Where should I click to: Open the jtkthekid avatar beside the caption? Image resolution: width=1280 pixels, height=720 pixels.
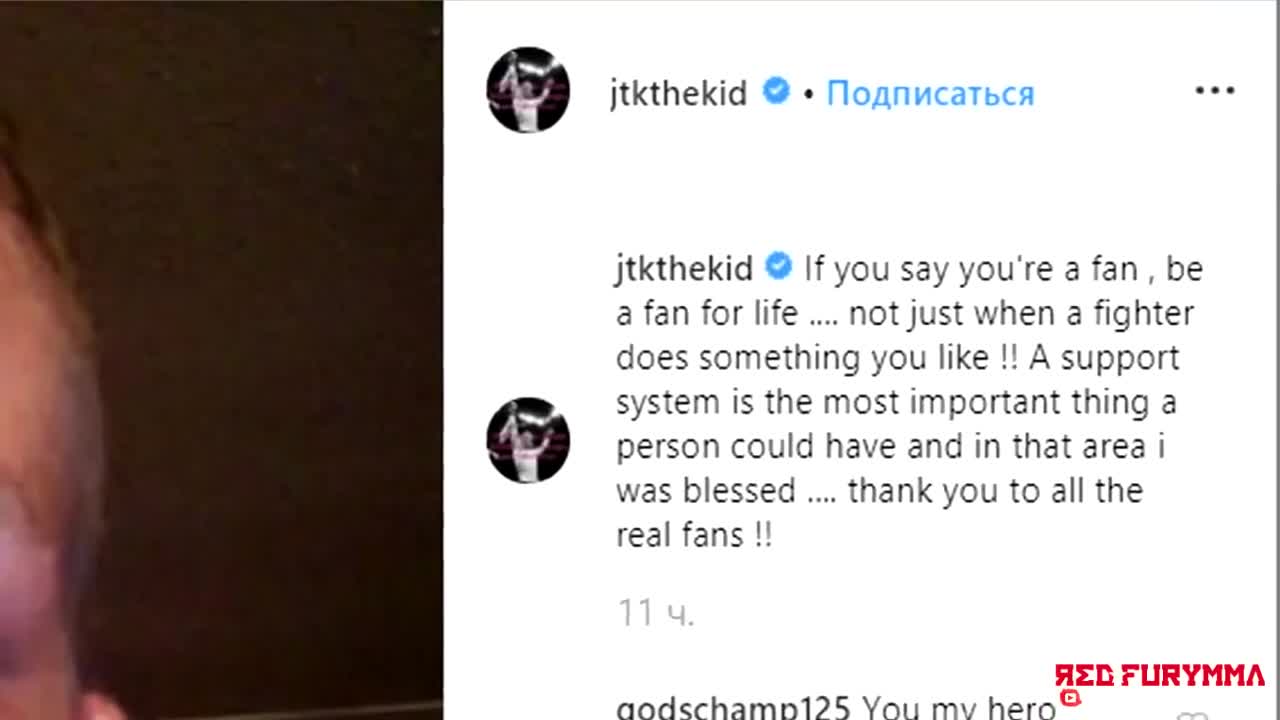[x=528, y=441]
